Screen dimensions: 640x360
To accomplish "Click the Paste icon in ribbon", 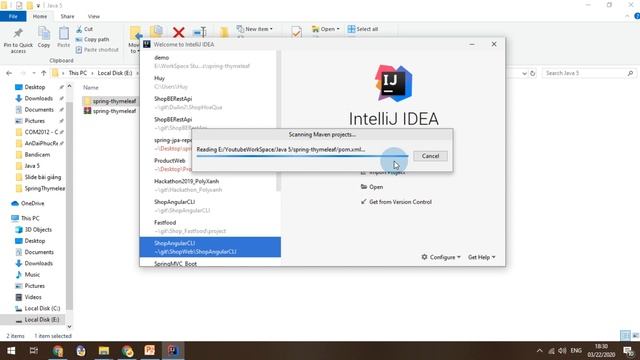I will (x=63, y=37).
